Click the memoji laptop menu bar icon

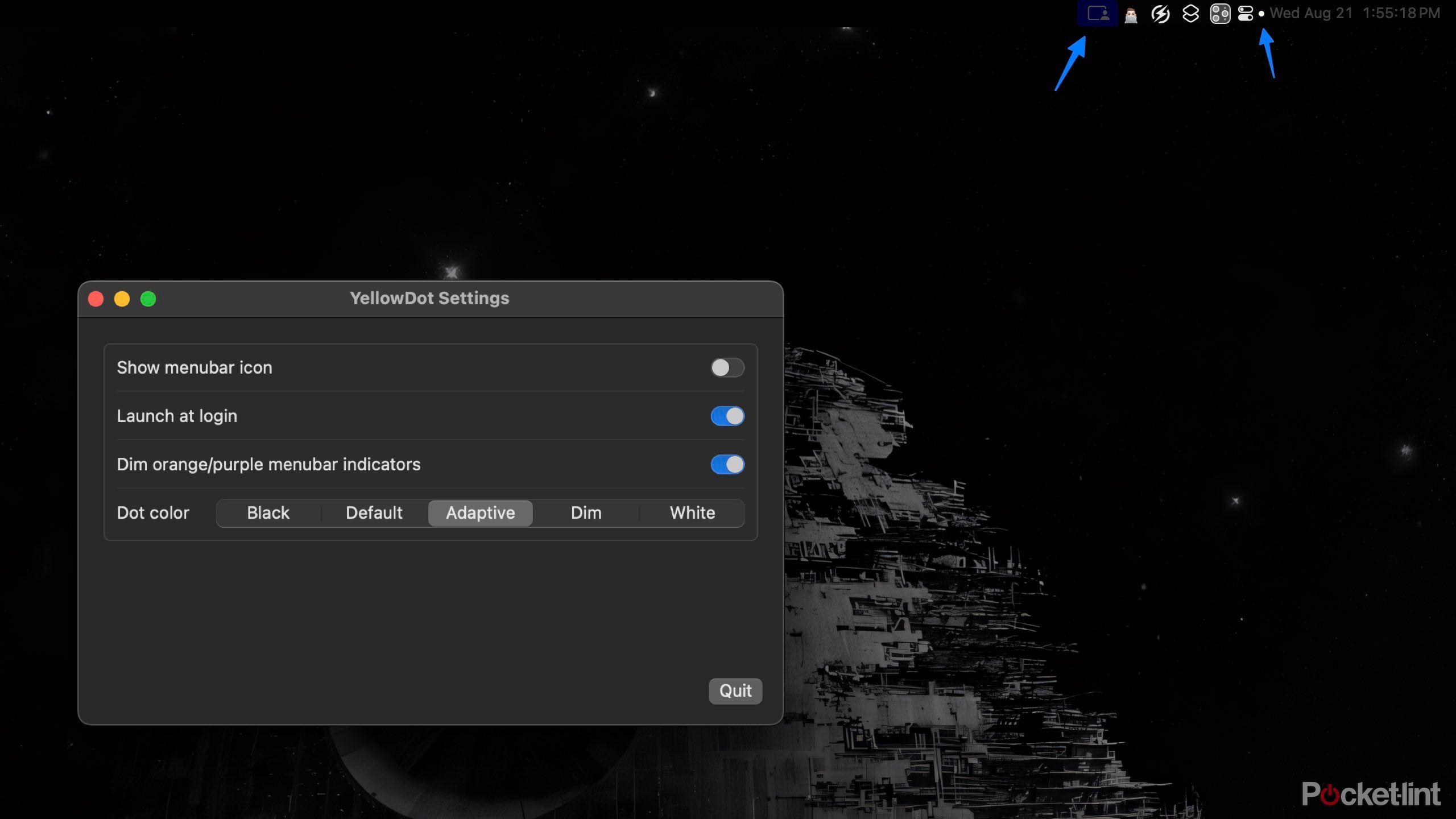(1131, 14)
